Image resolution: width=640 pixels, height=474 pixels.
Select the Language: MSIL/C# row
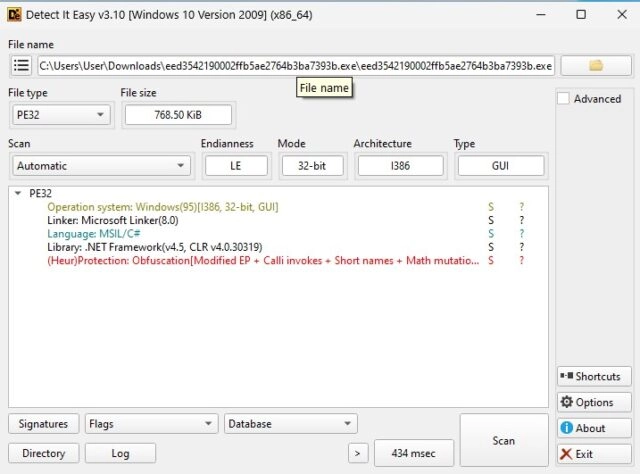pyautogui.click(x=278, y=234)
